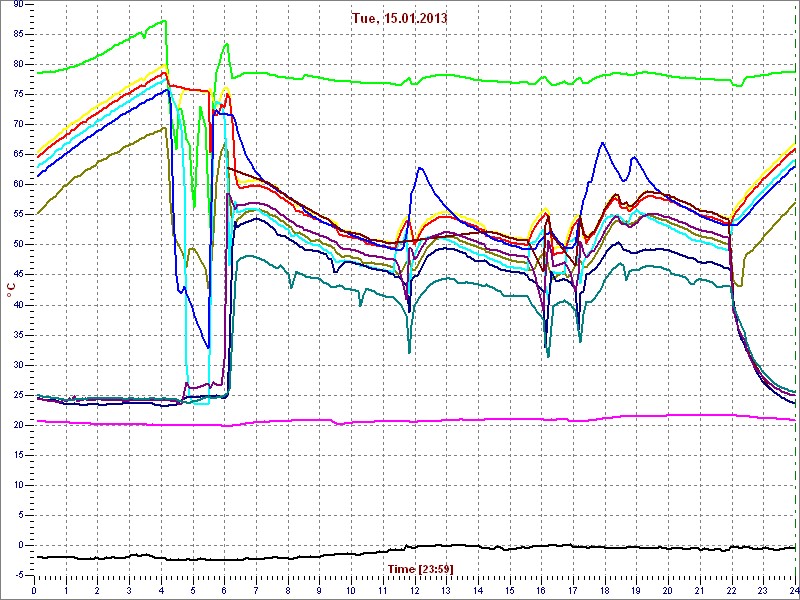Click the "75" temperature axis label
The height and width of the screenshot is (600, 800).
point(18,94)
